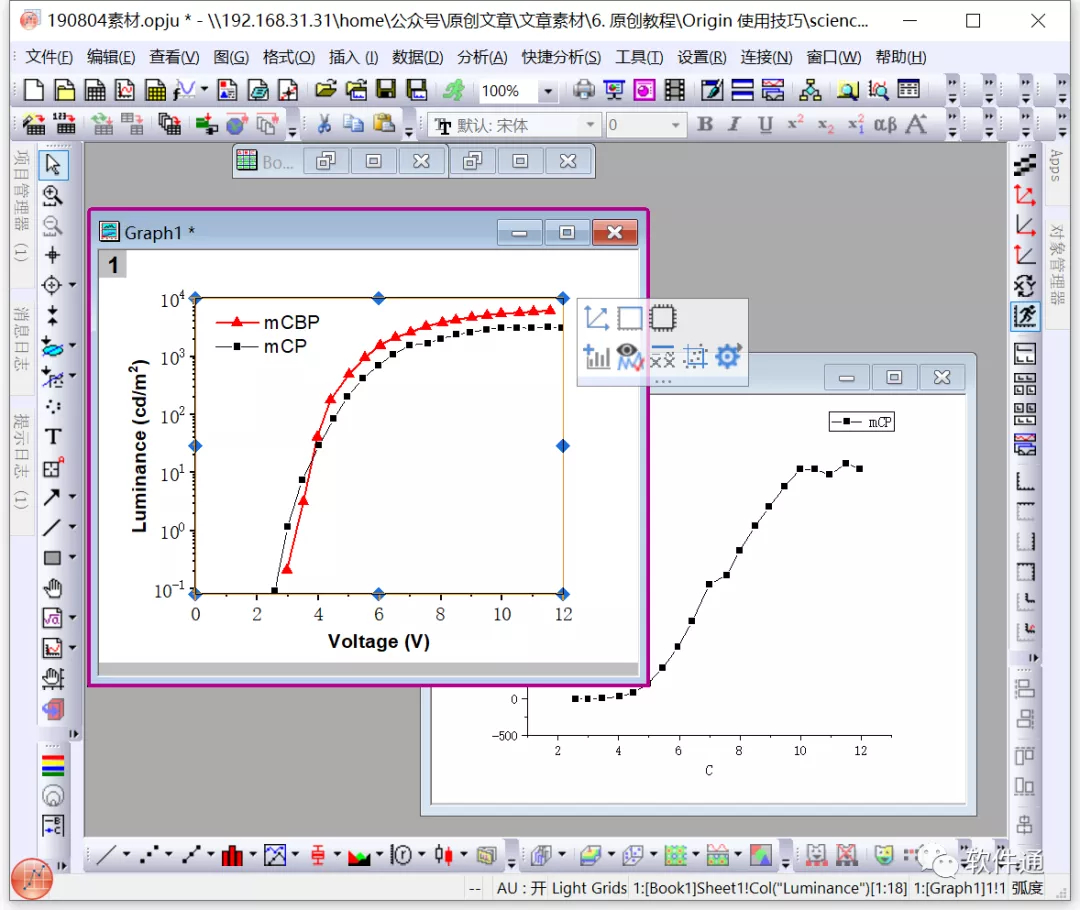1080x910 pixels.
Task: Select the top-center layer resize handle
Action: [x=378, y=298]
